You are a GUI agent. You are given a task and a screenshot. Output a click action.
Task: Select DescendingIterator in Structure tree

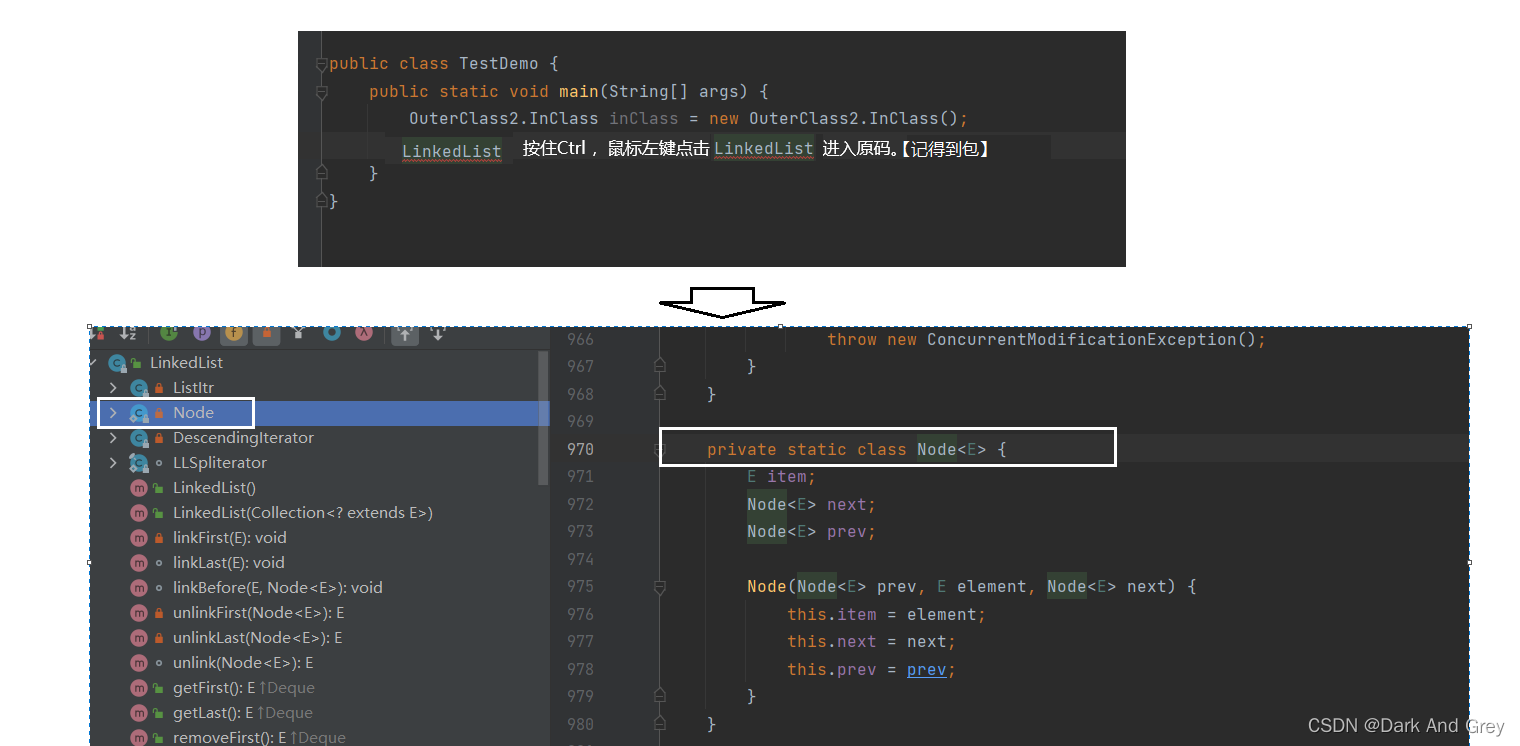point(243,438)
